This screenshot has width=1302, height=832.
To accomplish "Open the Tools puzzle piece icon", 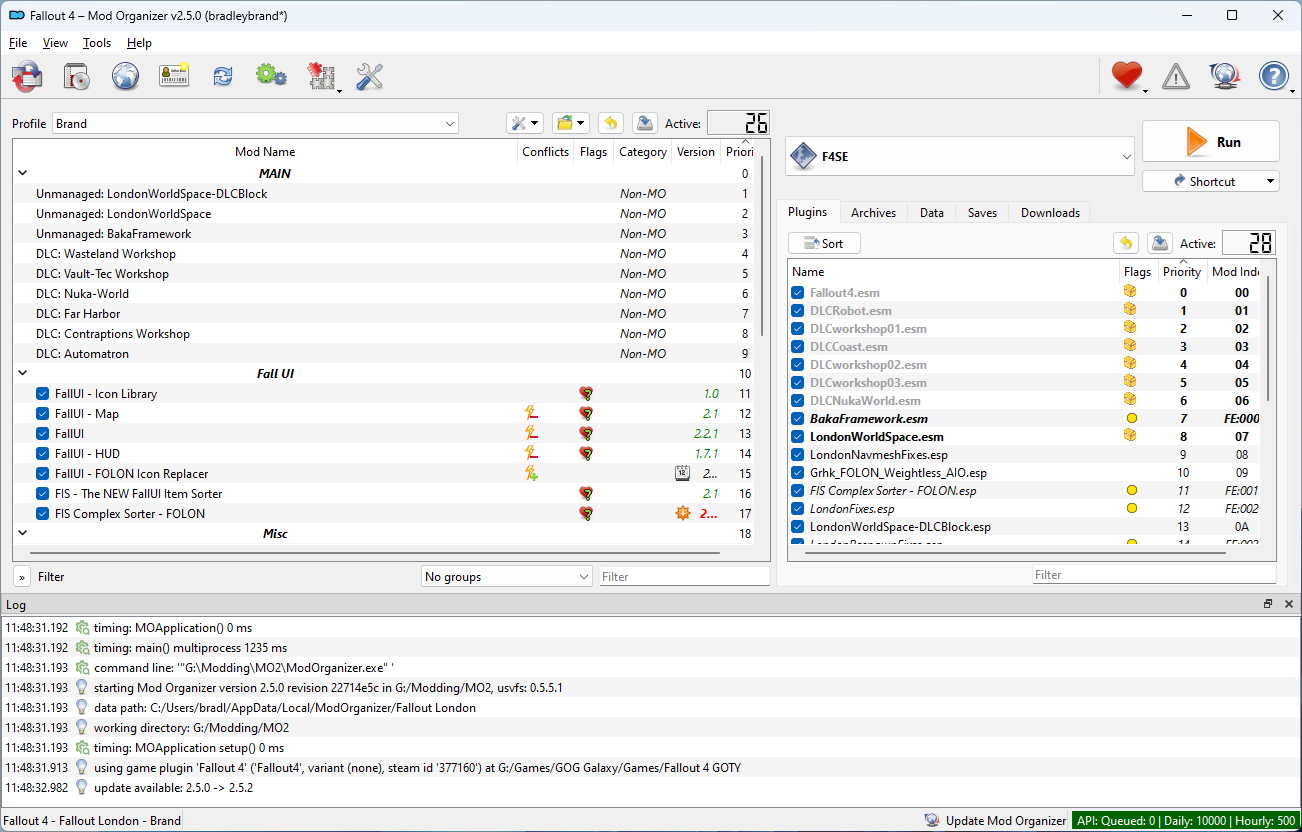I will (320, 76).
